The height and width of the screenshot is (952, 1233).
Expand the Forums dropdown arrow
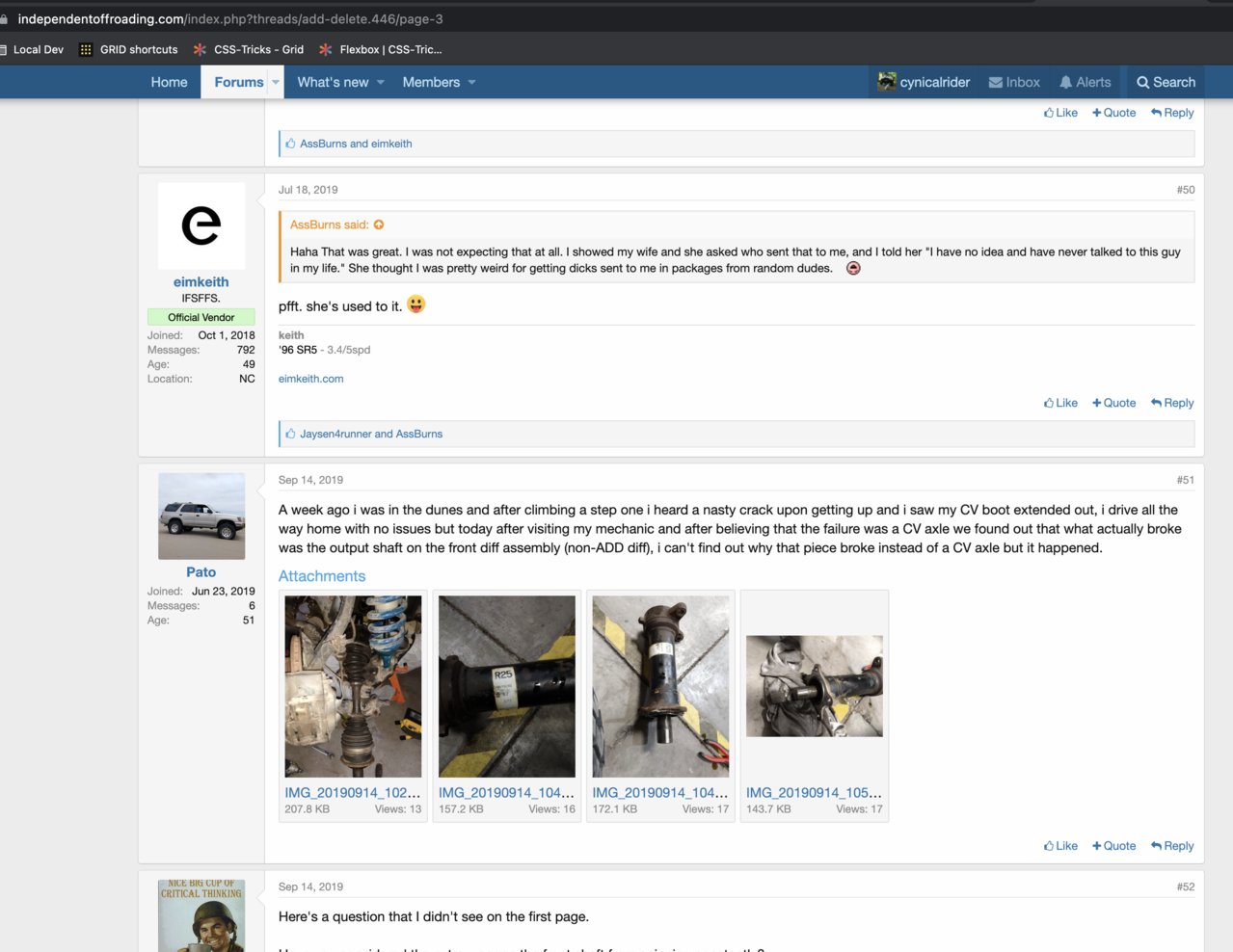click(276, 82)
